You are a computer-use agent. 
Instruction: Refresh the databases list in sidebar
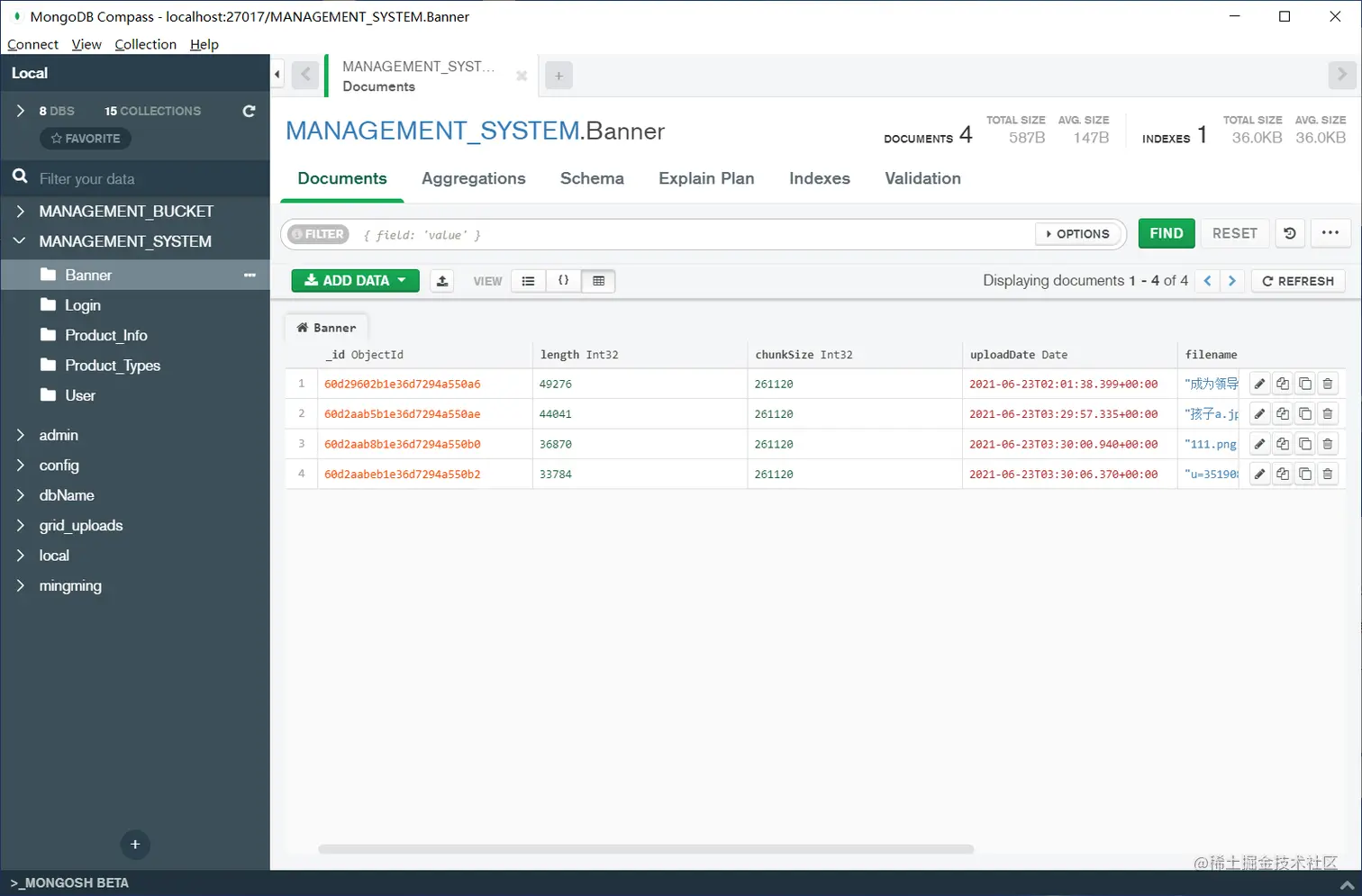coord(250,111)
